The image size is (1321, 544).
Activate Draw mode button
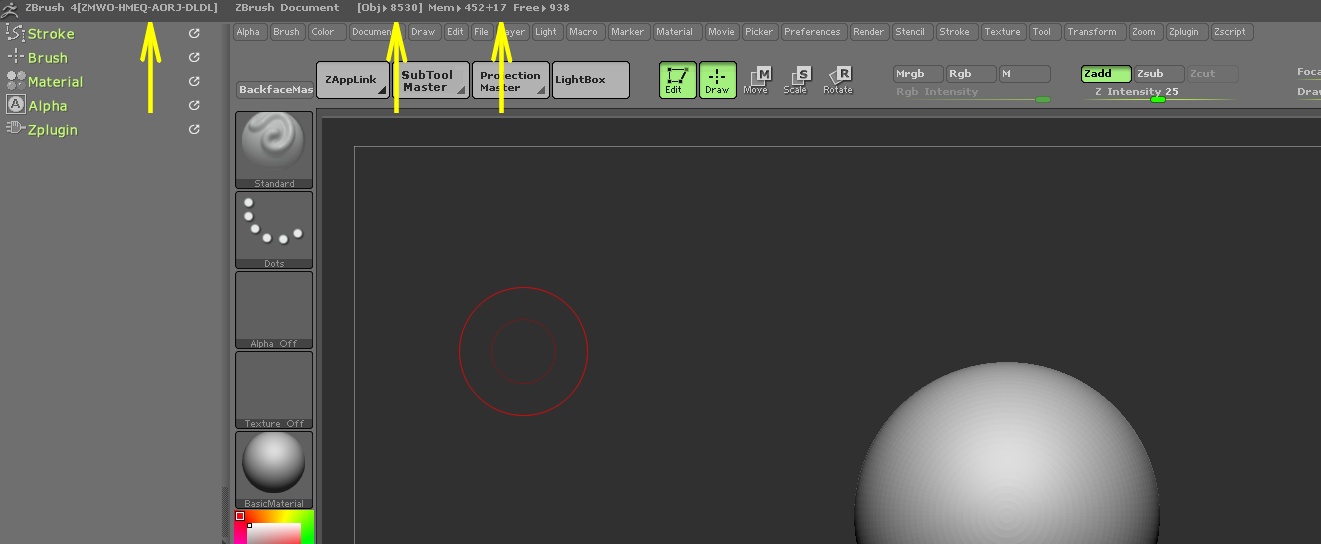tap(718, 80)
